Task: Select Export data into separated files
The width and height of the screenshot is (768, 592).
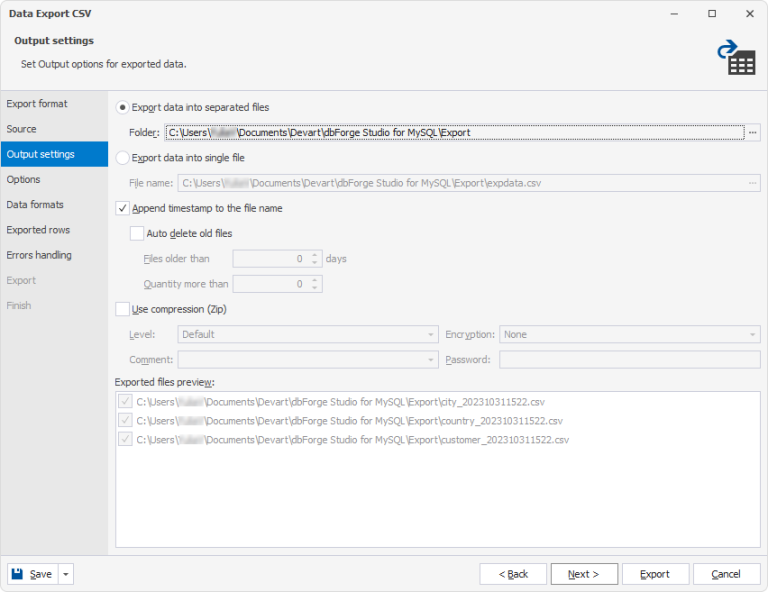Action: 122,107
